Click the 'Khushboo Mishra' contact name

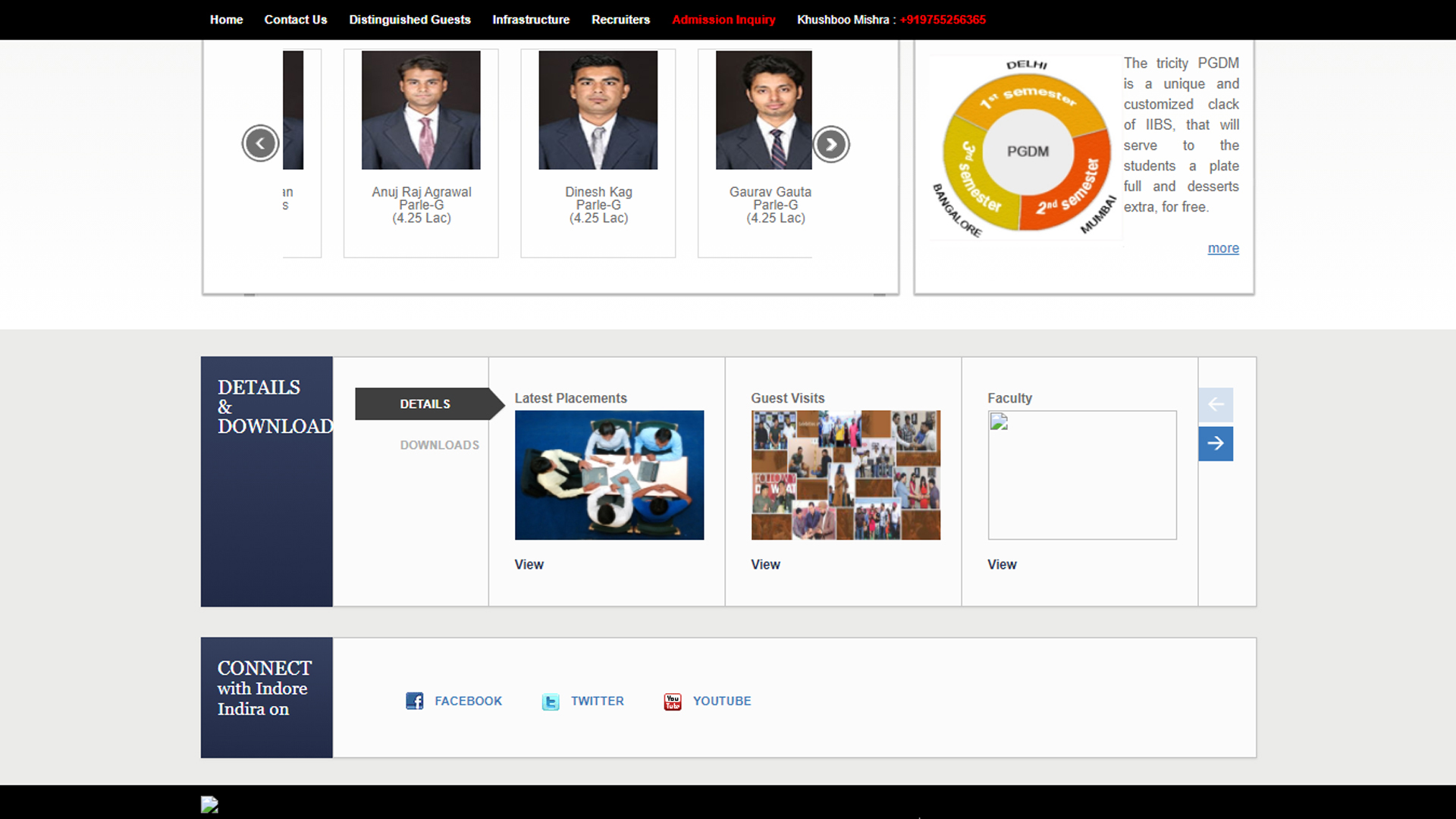[x=843, y=20]
